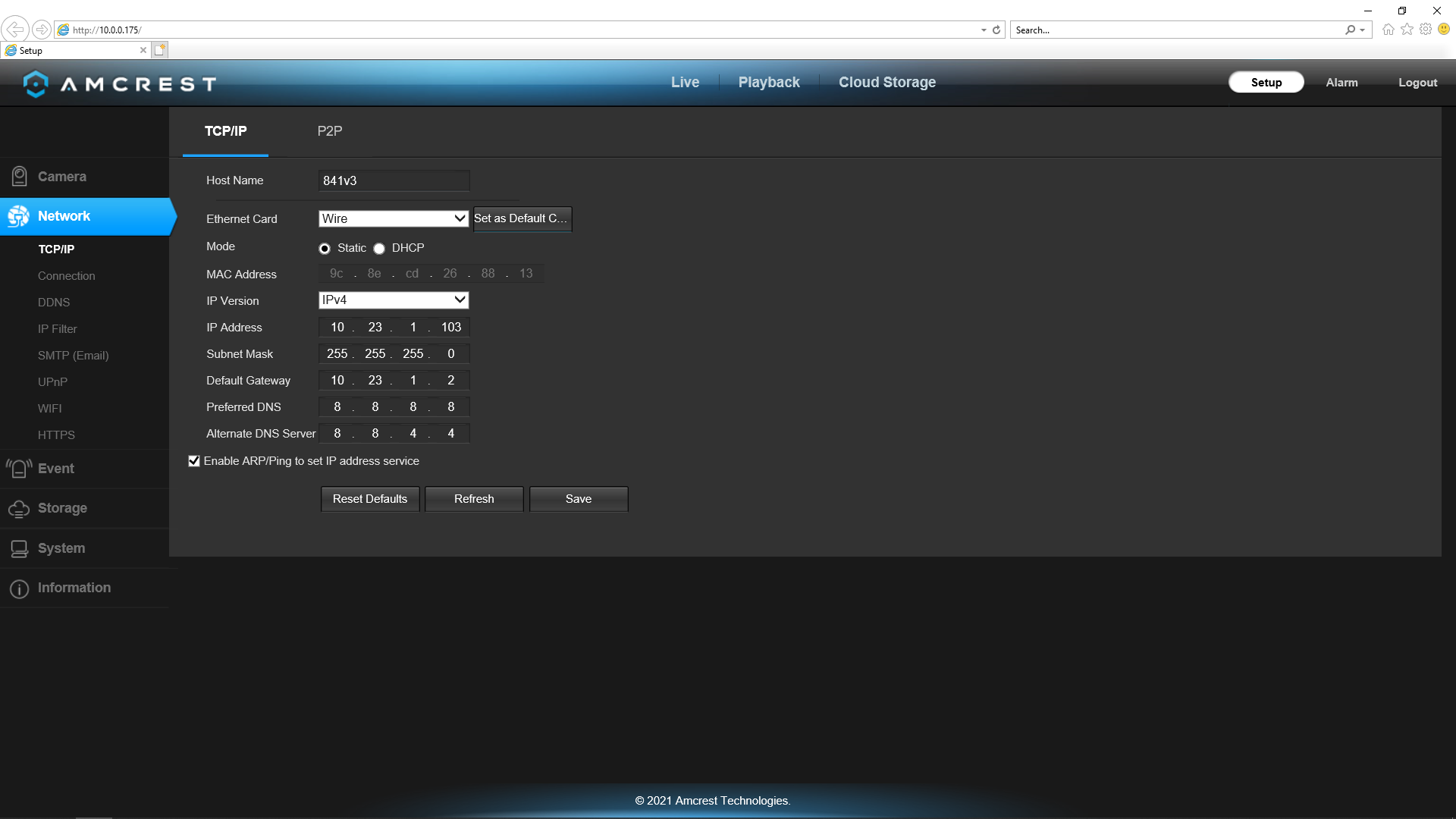Open HTTPS settings in sidebar
This screenshot has width=1456, height=819.
[56, 435]
